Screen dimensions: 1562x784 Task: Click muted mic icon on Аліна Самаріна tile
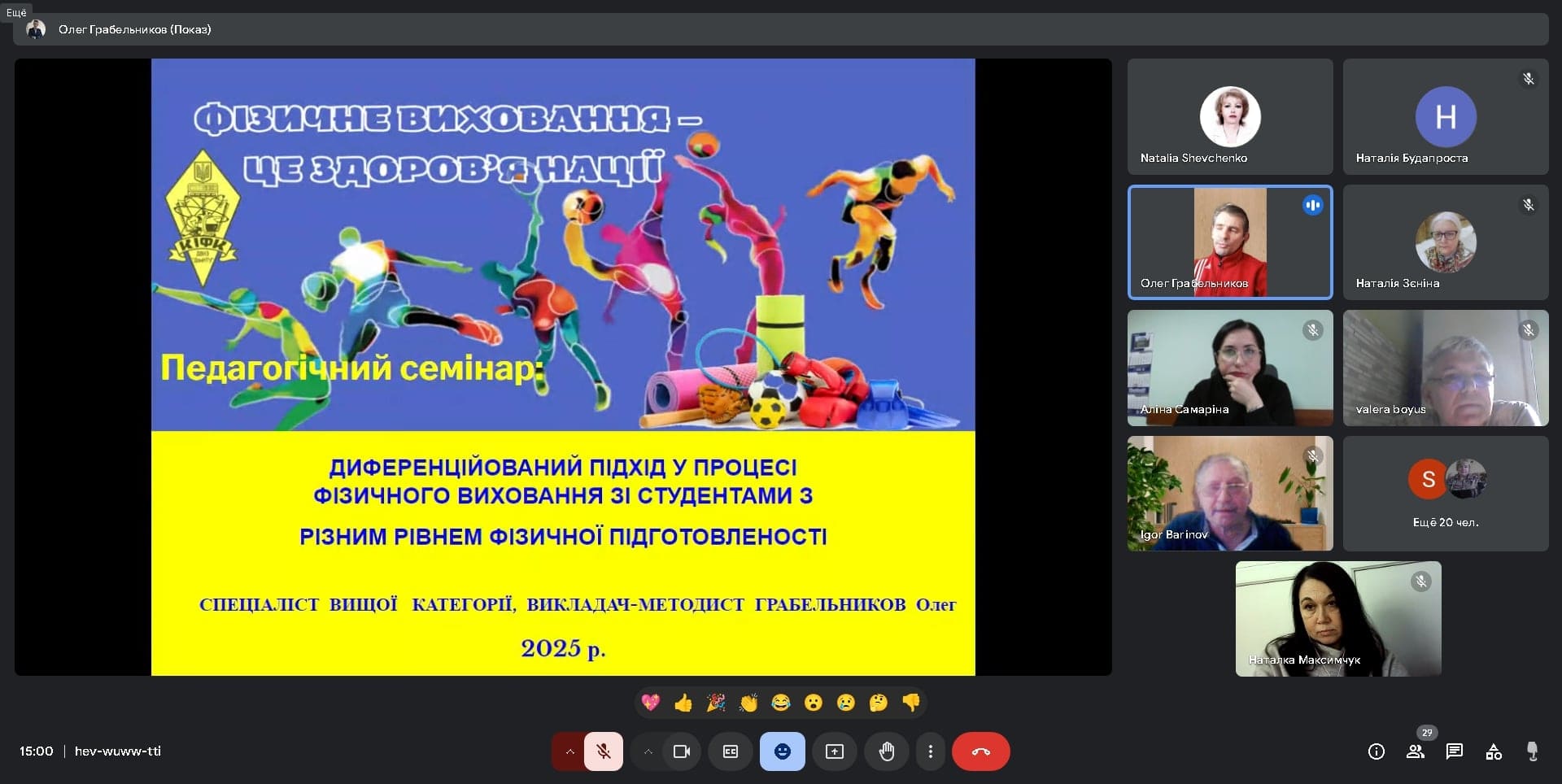[1313, 330]
